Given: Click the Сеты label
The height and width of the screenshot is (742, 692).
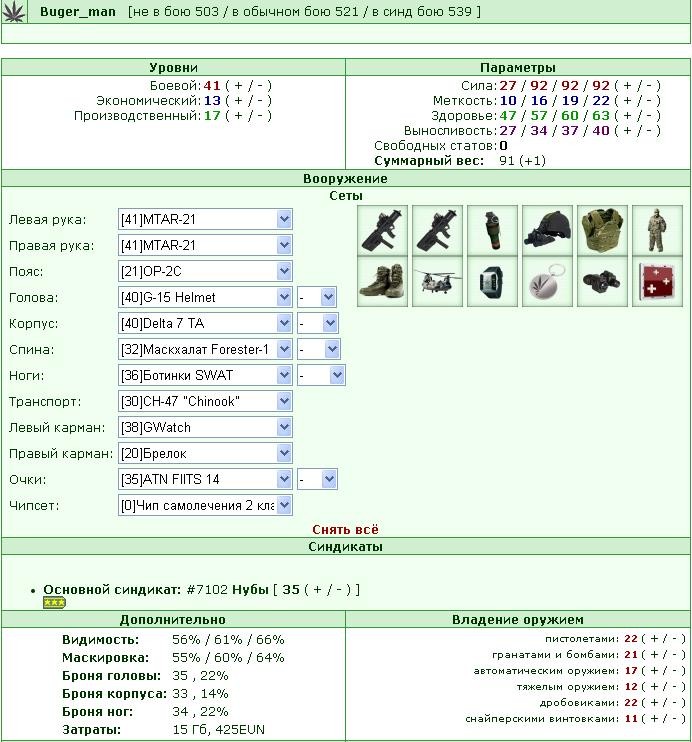Looking at the screenshot, I should pyautogui.click(x=346, y=196).
